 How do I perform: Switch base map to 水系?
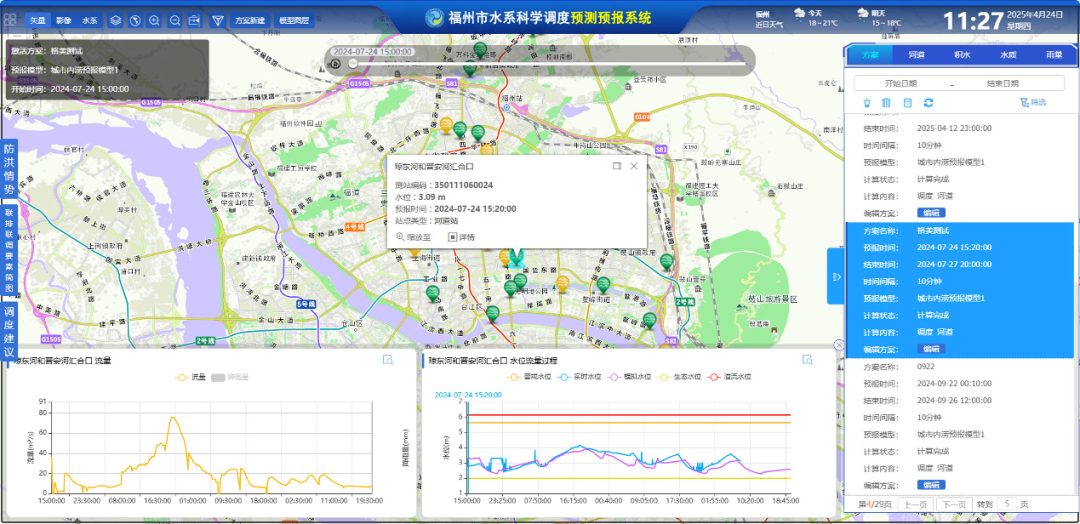[x=90, y=21]
